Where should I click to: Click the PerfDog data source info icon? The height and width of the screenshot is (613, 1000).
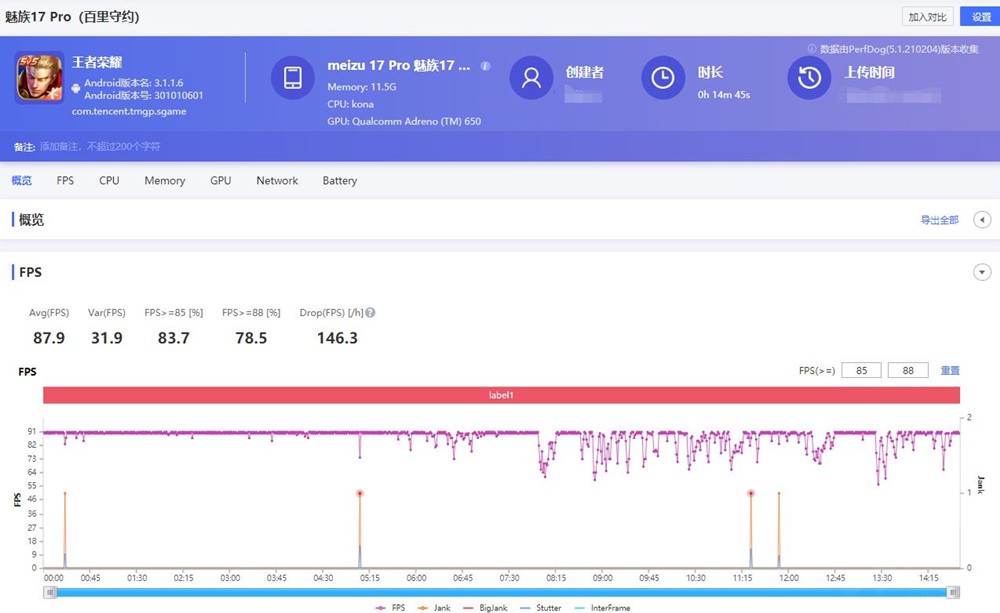pyautogui.click(x=812, y=48)
